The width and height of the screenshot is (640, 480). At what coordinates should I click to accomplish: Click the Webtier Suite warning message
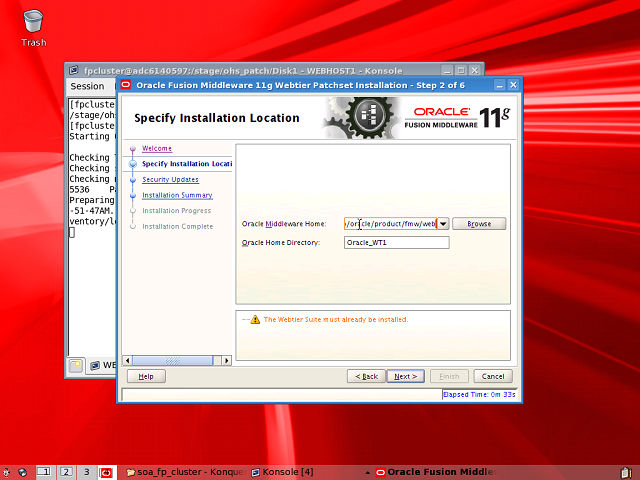pos(336,320)
